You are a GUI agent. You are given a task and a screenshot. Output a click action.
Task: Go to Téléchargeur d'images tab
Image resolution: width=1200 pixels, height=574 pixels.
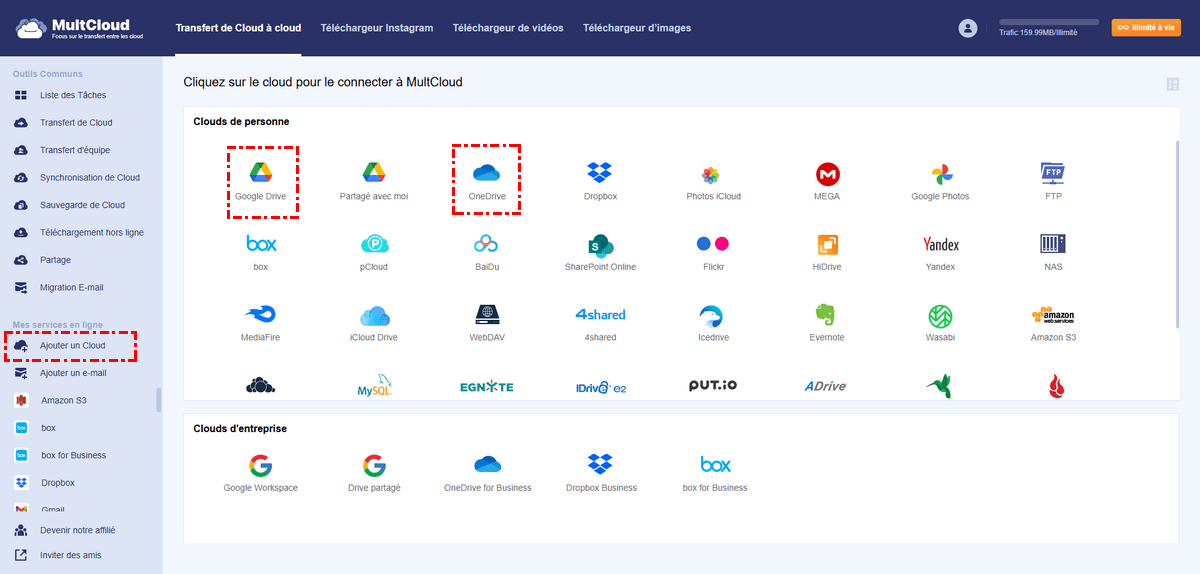pyautogui.click(x=637, y=28)
